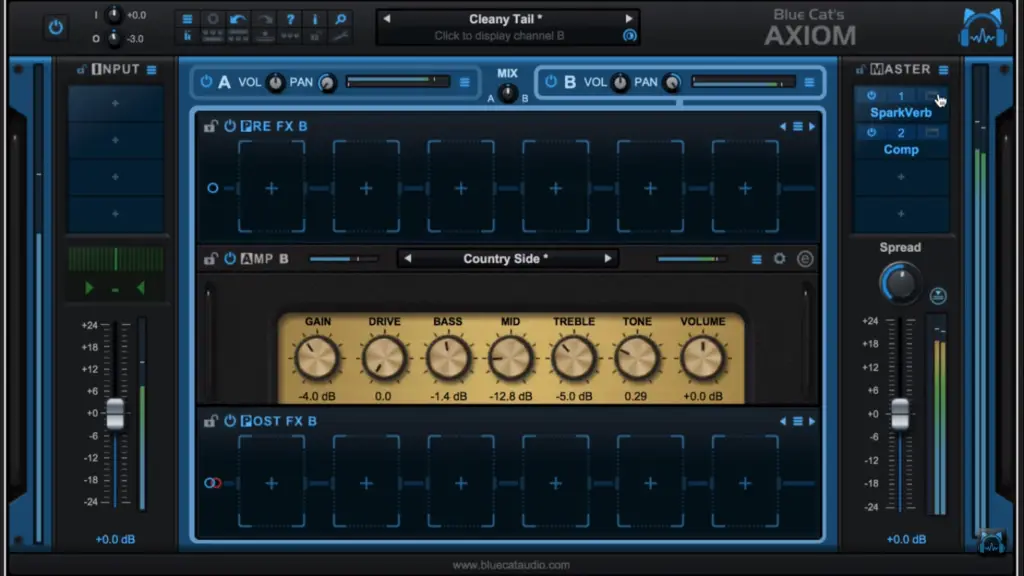Viewport: 1024px width, 576px height.
Task: Adjust the amp GAIN knob
Action: (317, 359)
